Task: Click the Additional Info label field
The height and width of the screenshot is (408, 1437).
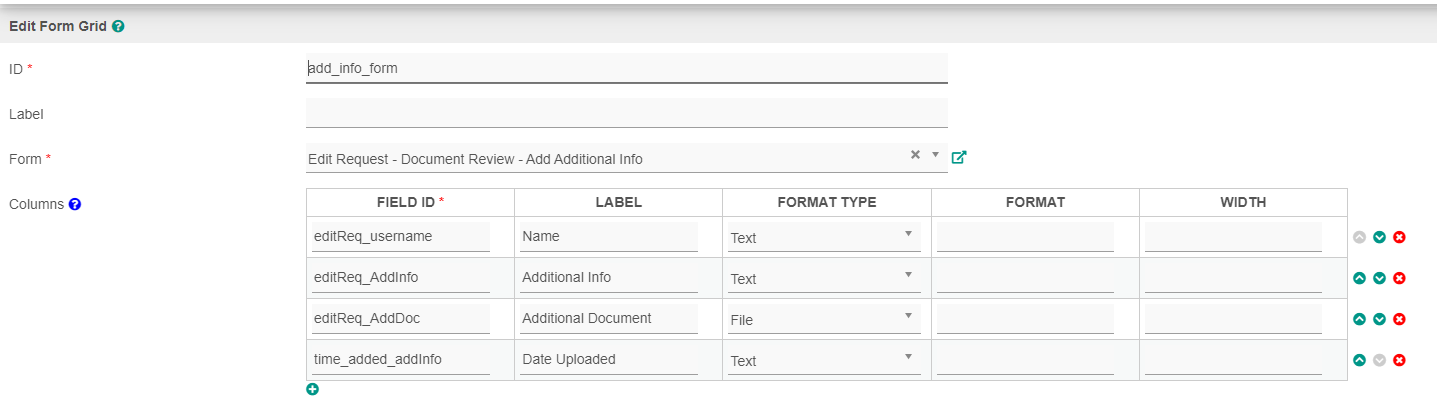Action: click(x=609, y=277)
